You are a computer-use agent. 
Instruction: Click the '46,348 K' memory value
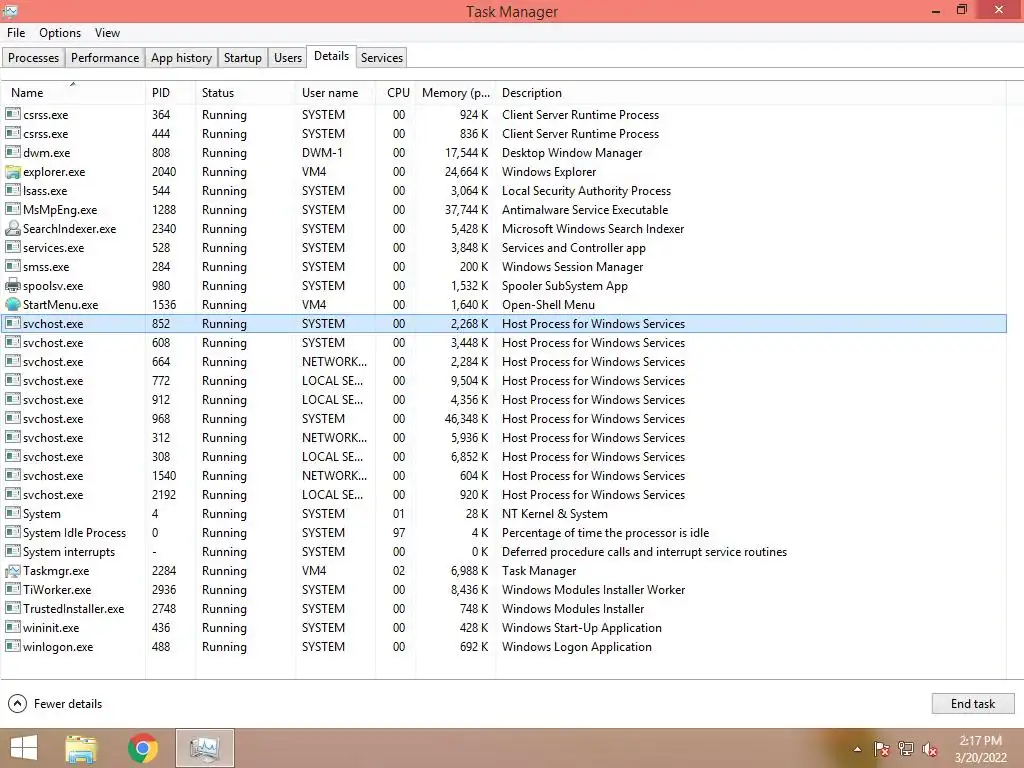point(466,419)
